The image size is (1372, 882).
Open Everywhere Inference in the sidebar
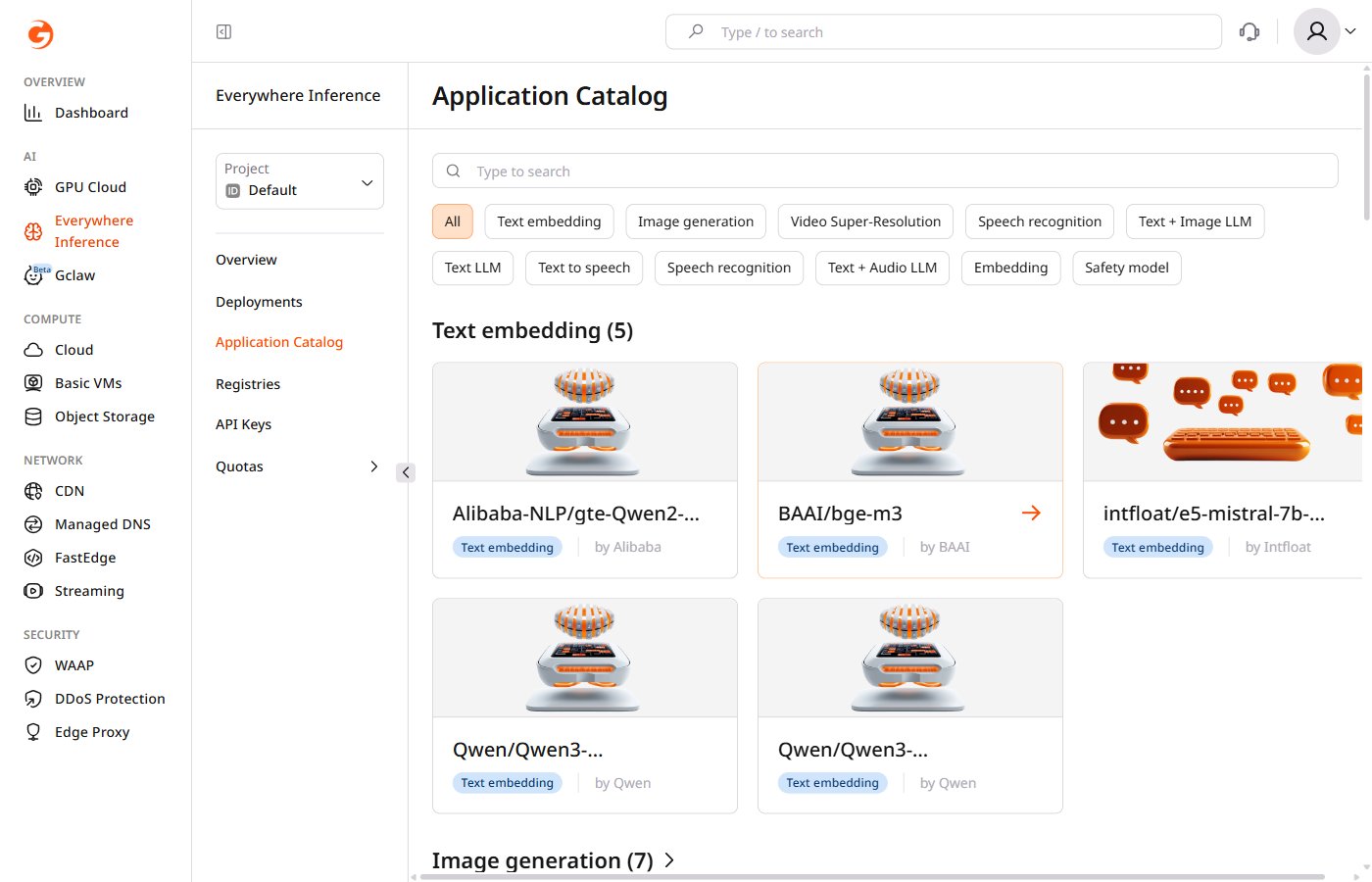coord(93,231)
